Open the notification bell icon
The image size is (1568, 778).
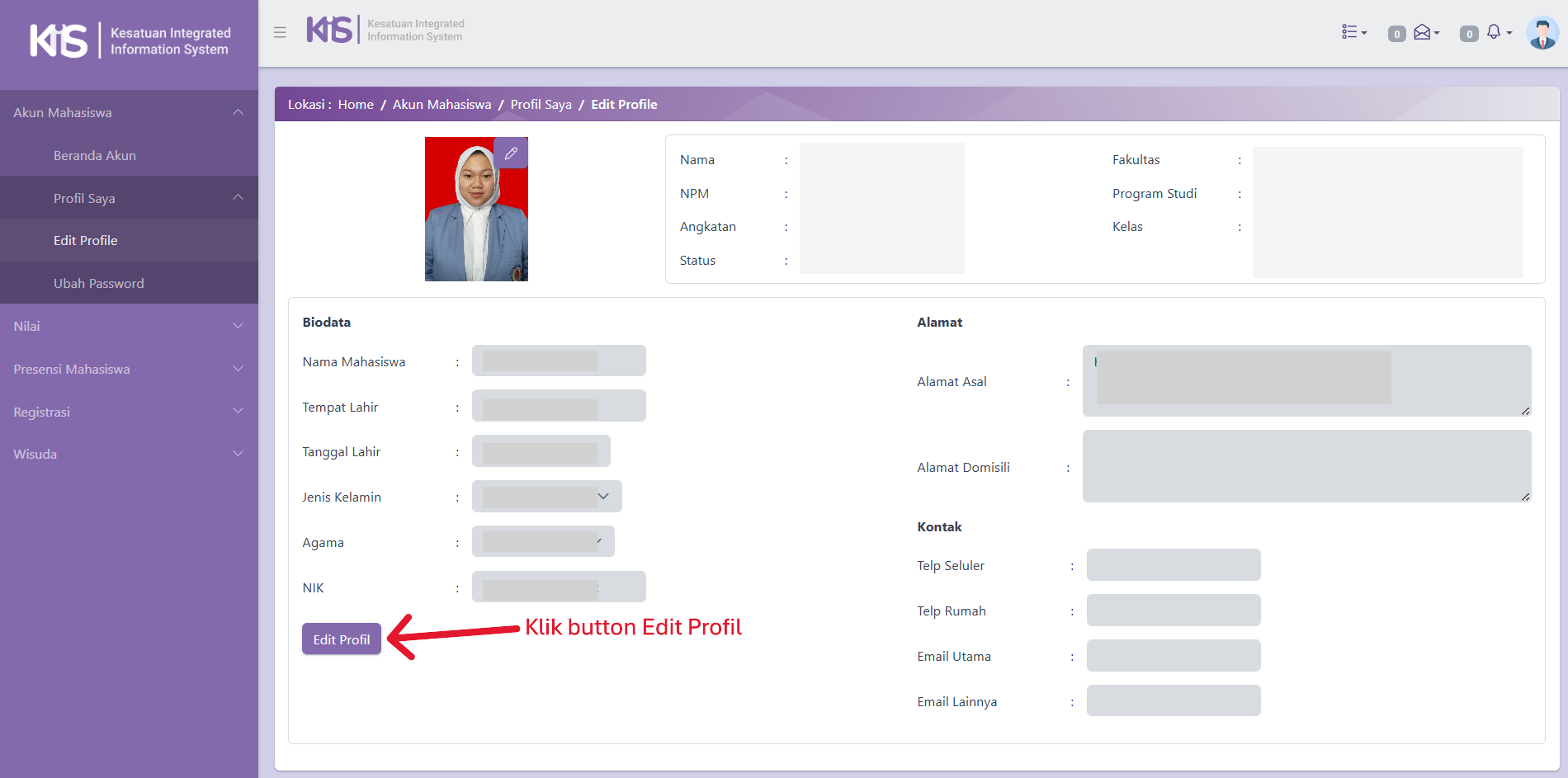pyautogui.click(x=1497, y=32)
